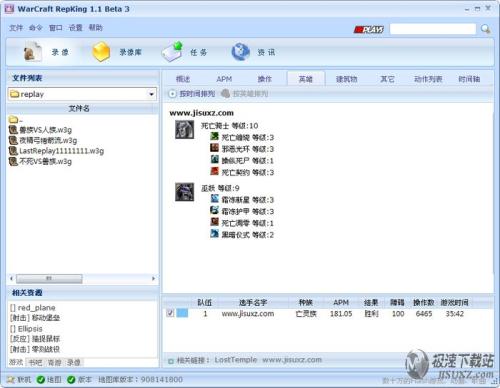Click the 文件名 column header
The height and width of the screenshot is (388, 500).
(x=79, y=108)
